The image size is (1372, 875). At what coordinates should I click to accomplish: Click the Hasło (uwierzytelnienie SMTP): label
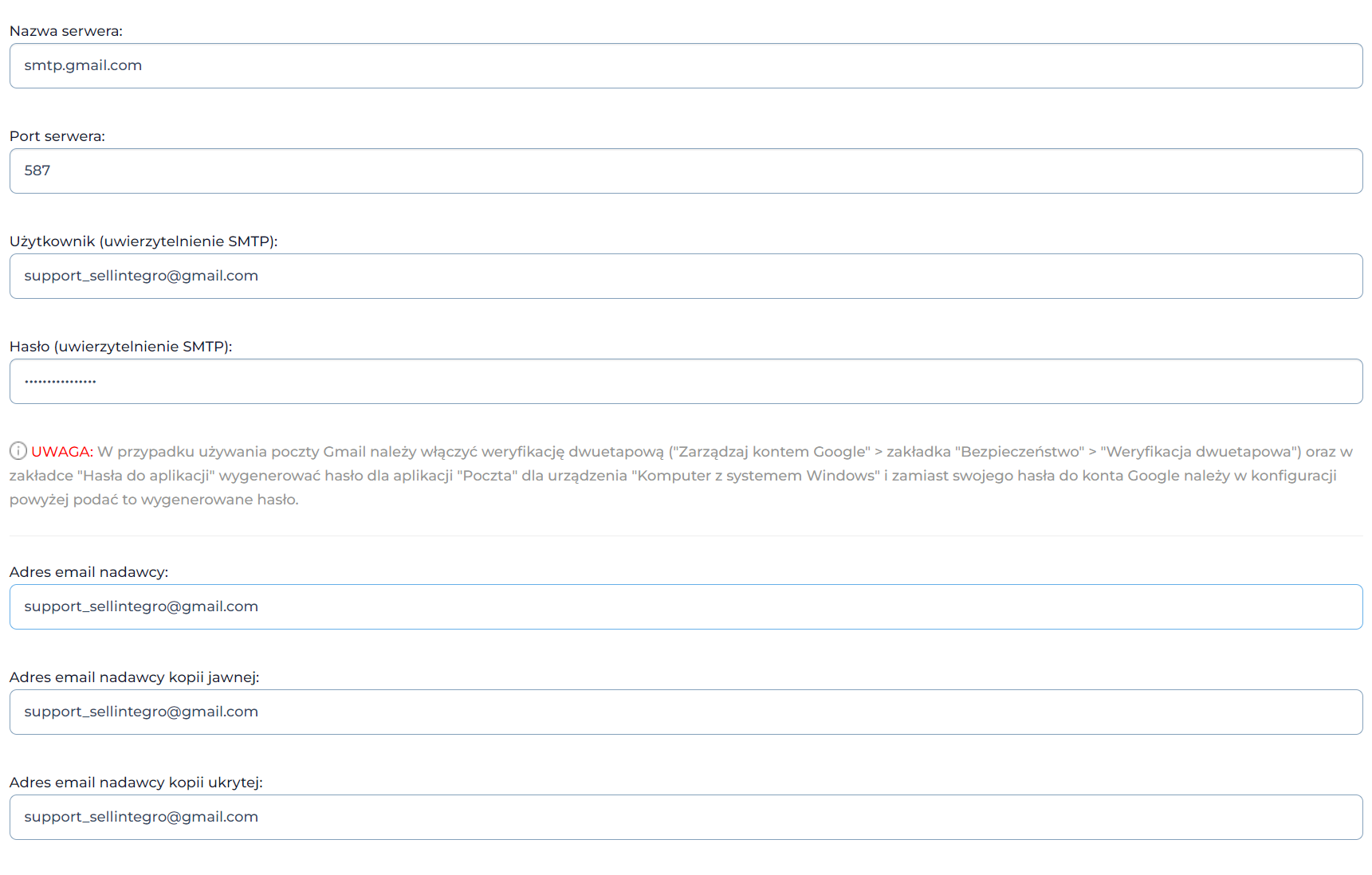(121, 347)
